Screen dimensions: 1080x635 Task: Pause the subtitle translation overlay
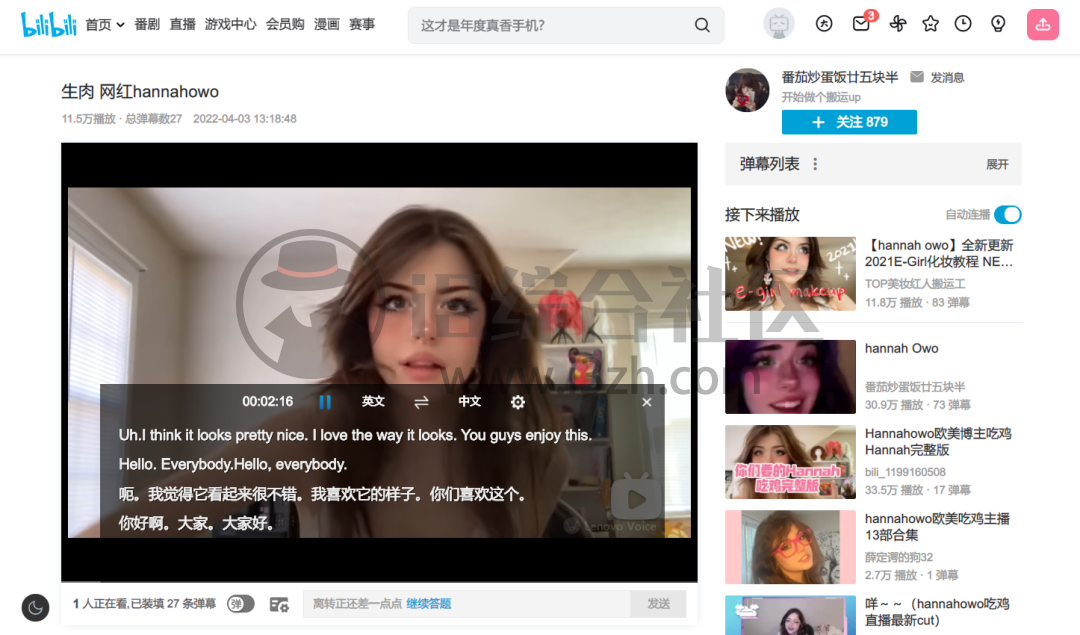click(325, 402)
